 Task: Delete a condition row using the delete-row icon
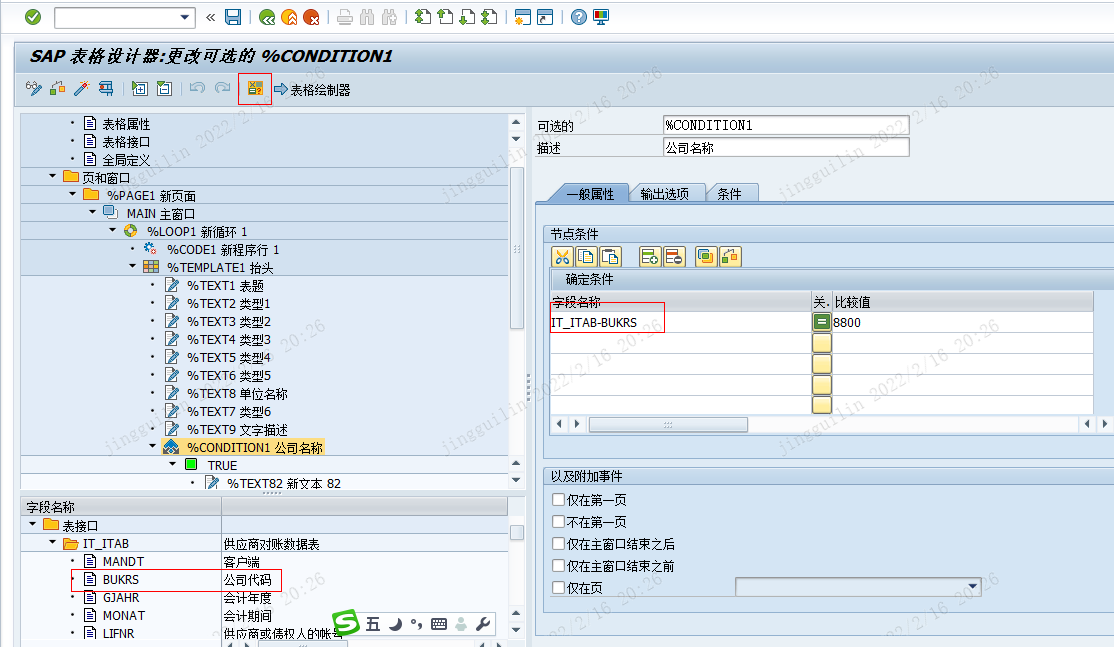pyautogui.click(x=672, y=256)
